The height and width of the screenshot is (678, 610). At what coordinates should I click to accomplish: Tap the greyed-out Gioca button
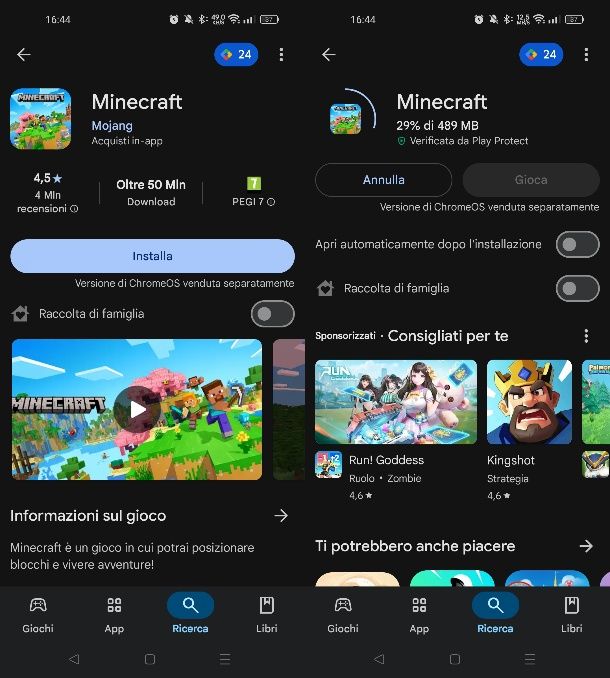tap(531, 180)
